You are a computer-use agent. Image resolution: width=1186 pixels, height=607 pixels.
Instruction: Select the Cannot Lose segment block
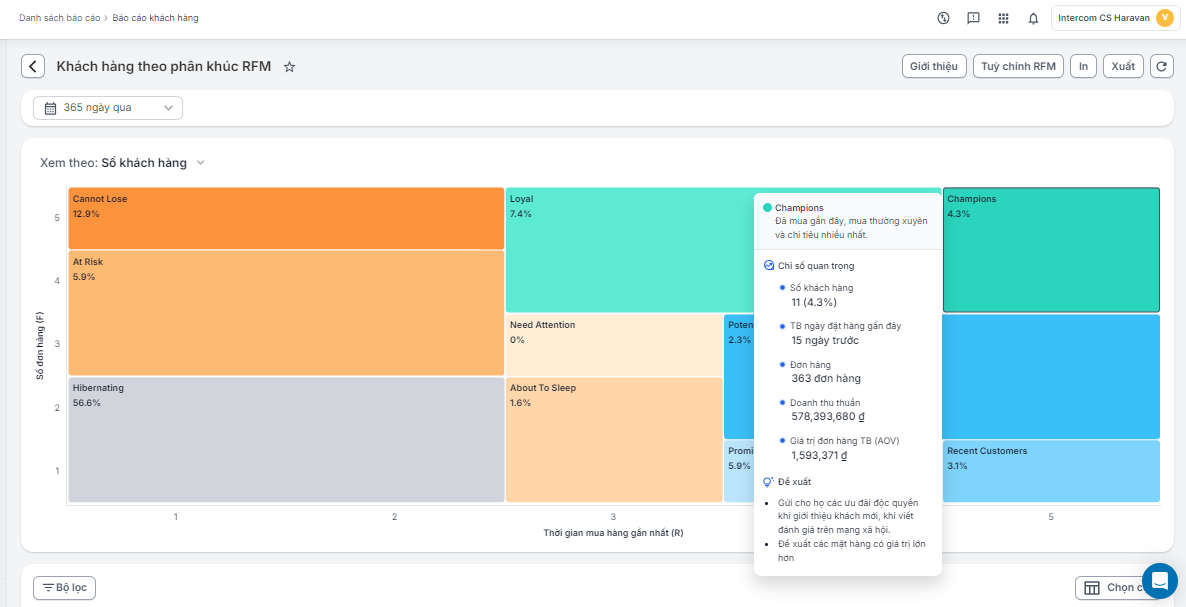(286, 218)
